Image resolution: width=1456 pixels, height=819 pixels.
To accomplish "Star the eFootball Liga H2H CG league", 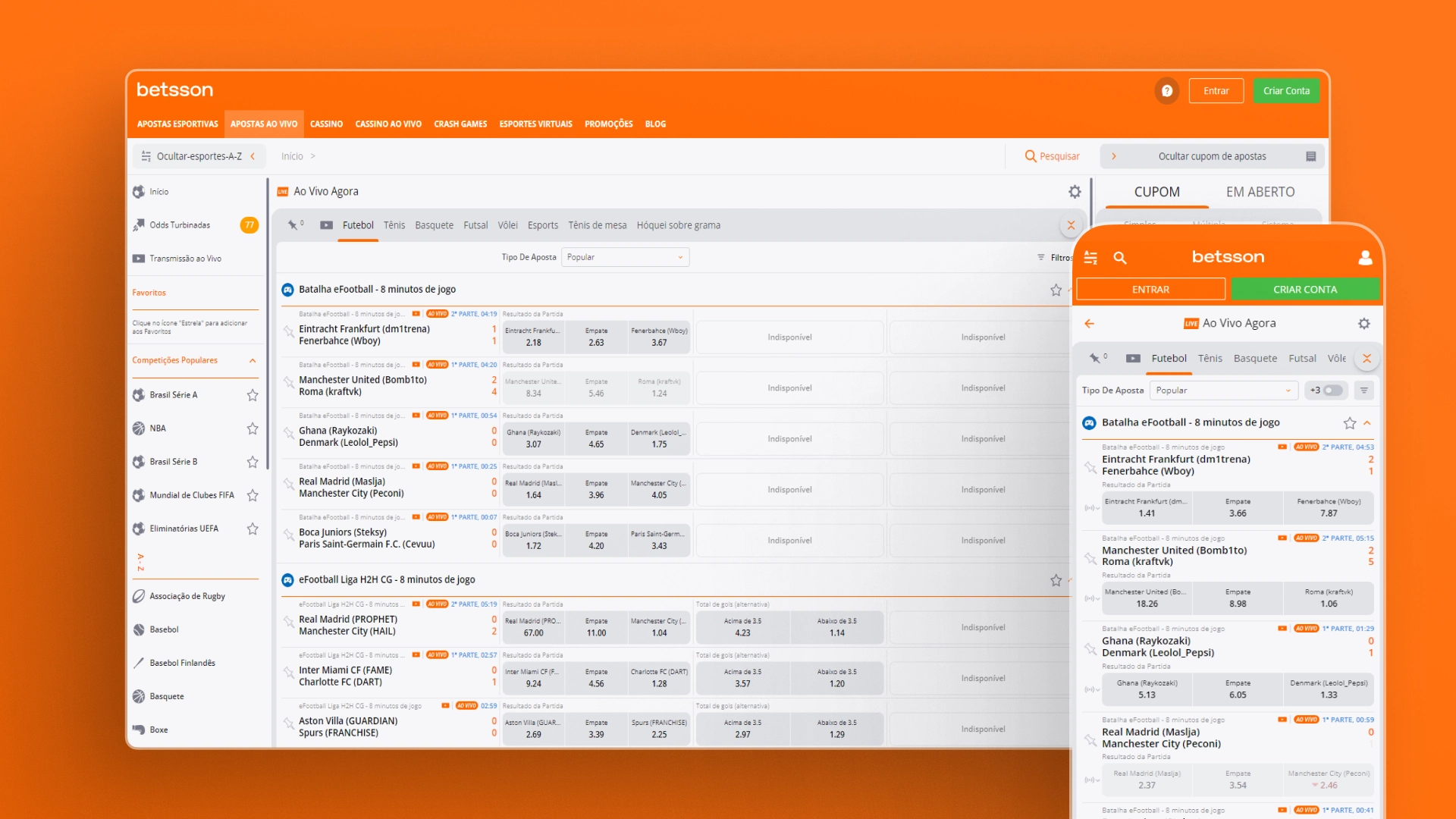I will (x=1056, y=580).
